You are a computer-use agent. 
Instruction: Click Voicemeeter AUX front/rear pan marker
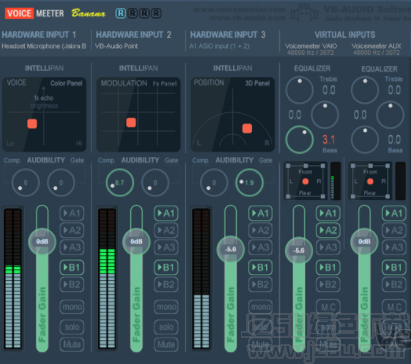pos(370,181)
